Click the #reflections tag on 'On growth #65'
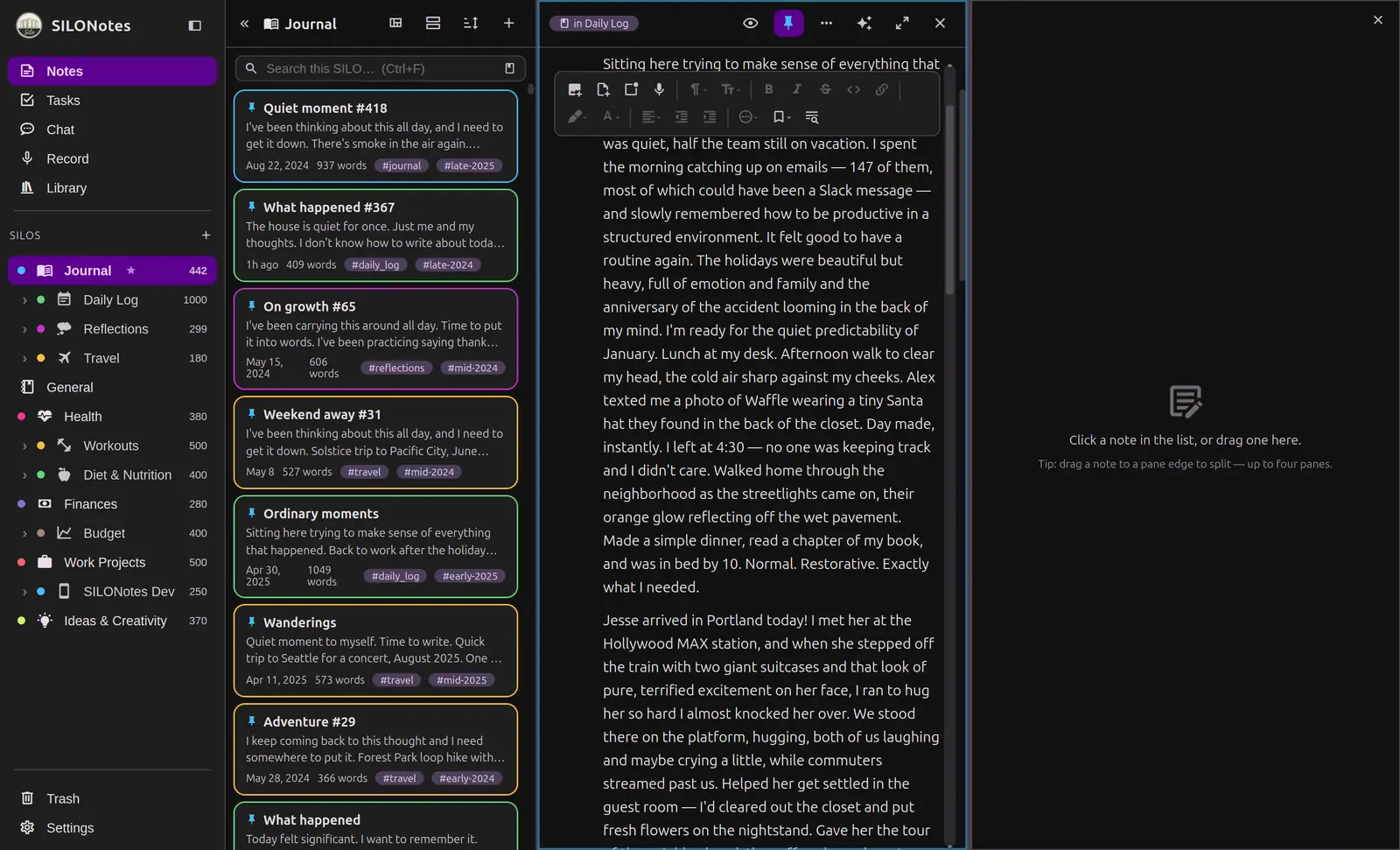This screenshot has height=850, width=1400. (396, 368)
